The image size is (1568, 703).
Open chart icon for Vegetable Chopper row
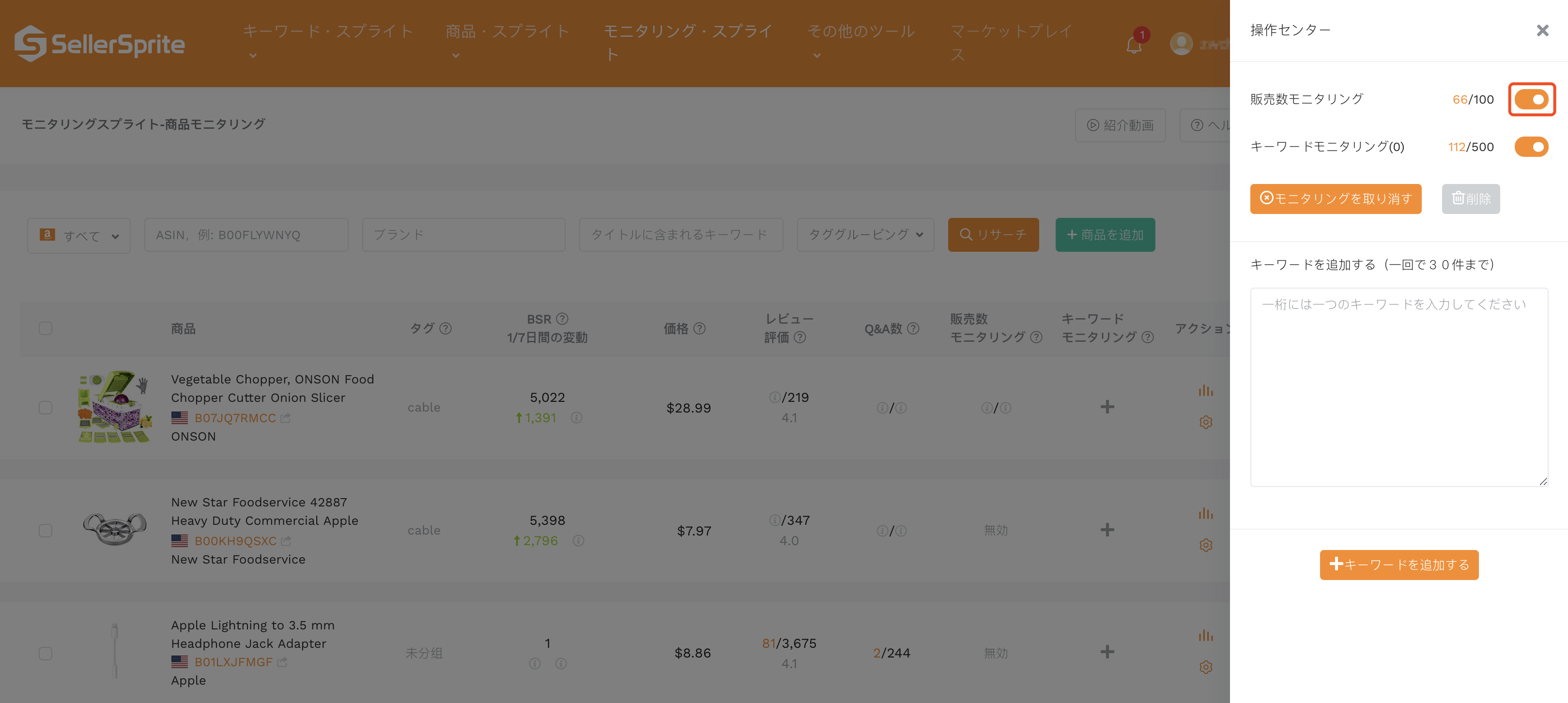1205,391
